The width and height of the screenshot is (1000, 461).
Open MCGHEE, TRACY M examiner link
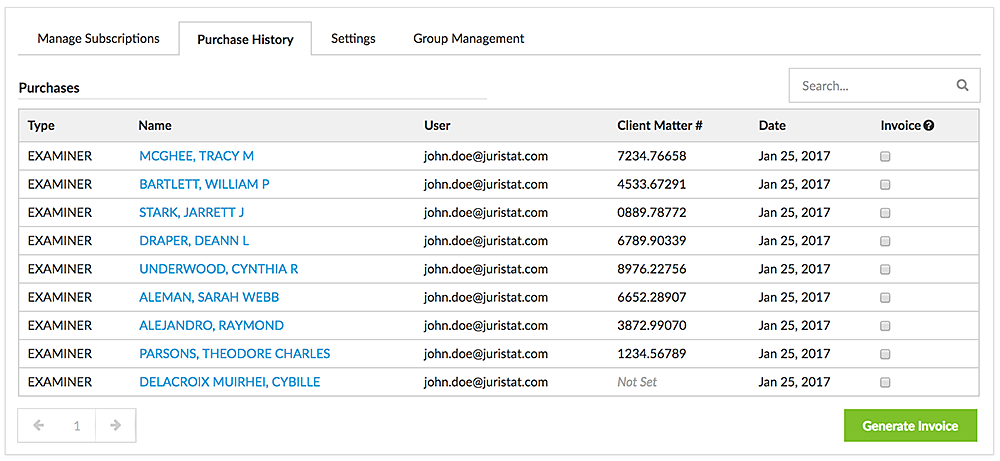(196, 156)
